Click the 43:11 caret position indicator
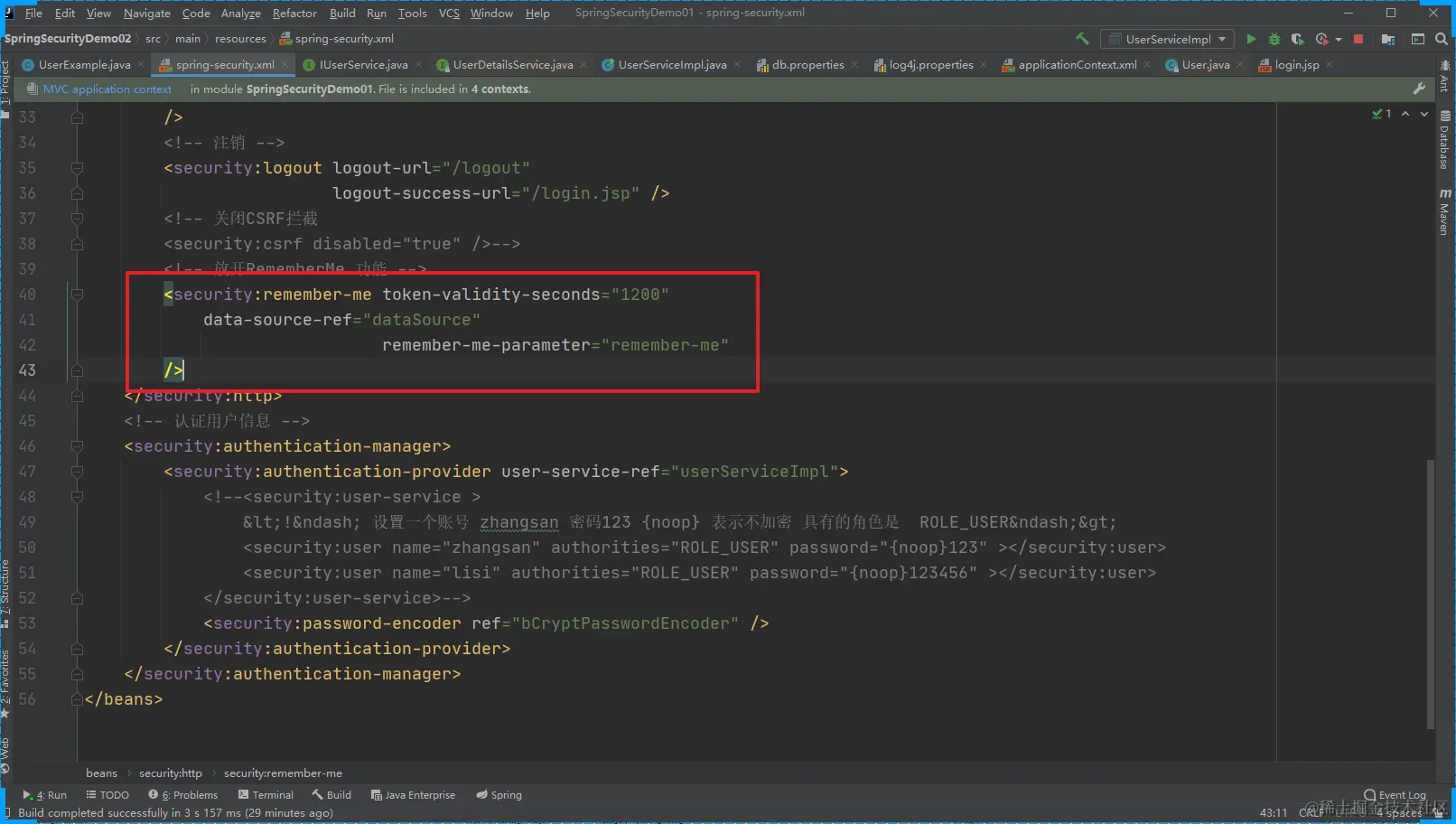This screenshot has height=824, width=1456. (1274, 813)
